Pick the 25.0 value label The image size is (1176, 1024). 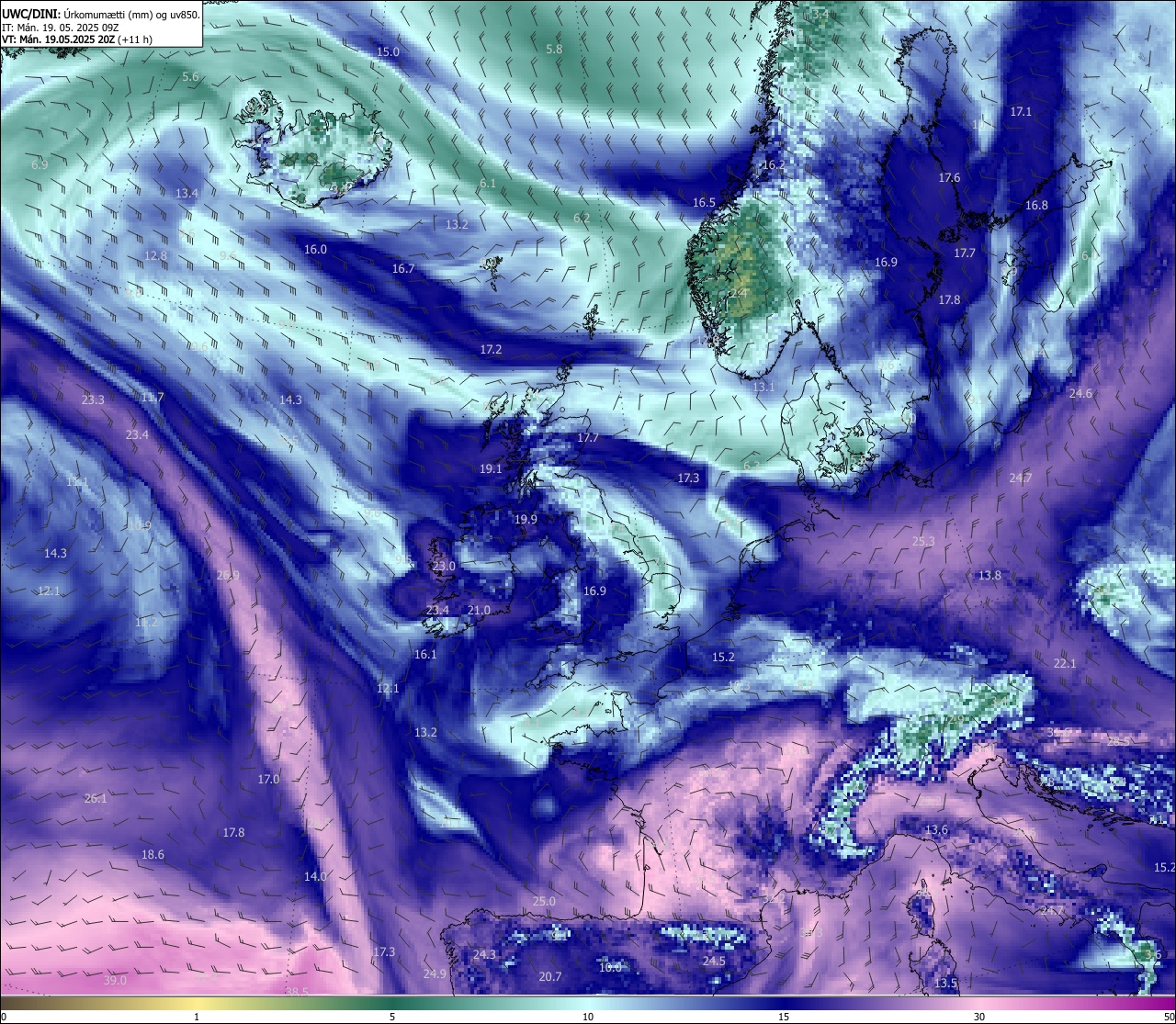click(x=544, y=902)
